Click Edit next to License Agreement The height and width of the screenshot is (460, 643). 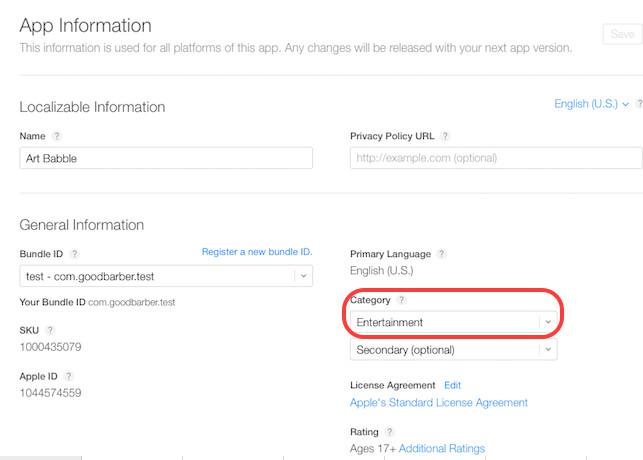(453, 385)
